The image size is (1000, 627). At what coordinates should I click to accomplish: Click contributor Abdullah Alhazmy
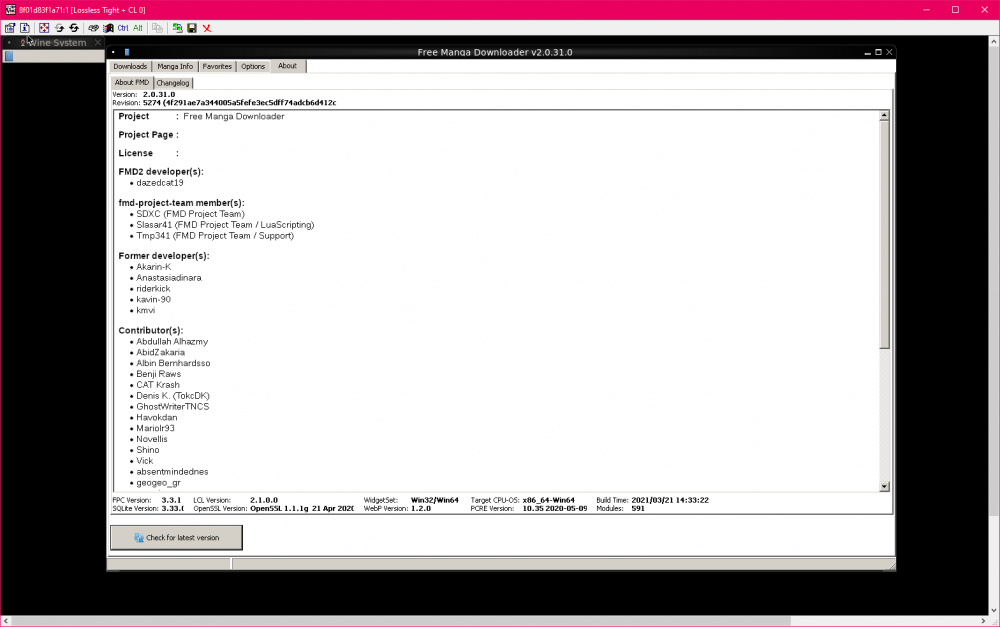tap(172, 342)
